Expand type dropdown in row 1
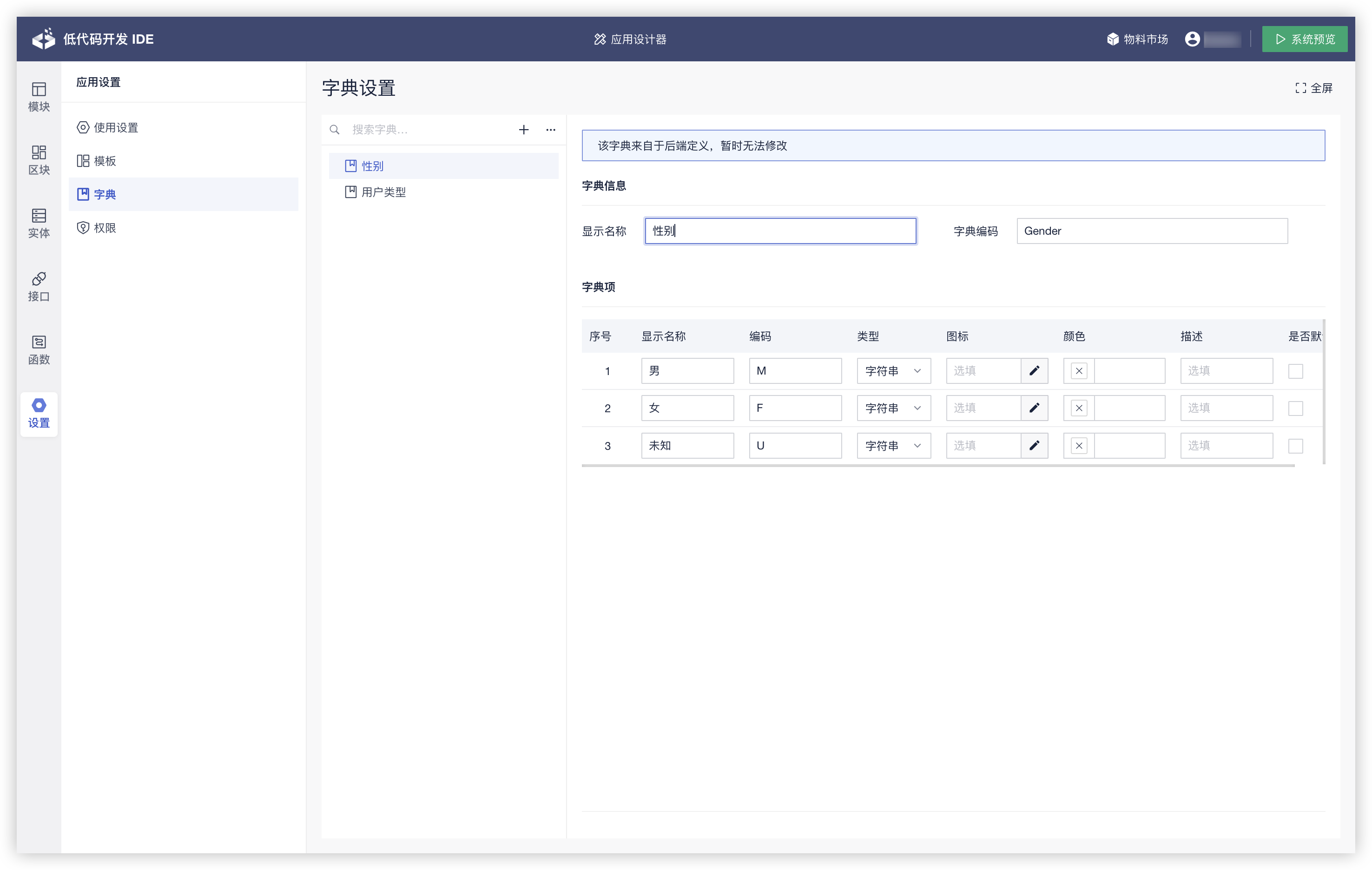1372x870 pixels. click(x=893, y=371)
